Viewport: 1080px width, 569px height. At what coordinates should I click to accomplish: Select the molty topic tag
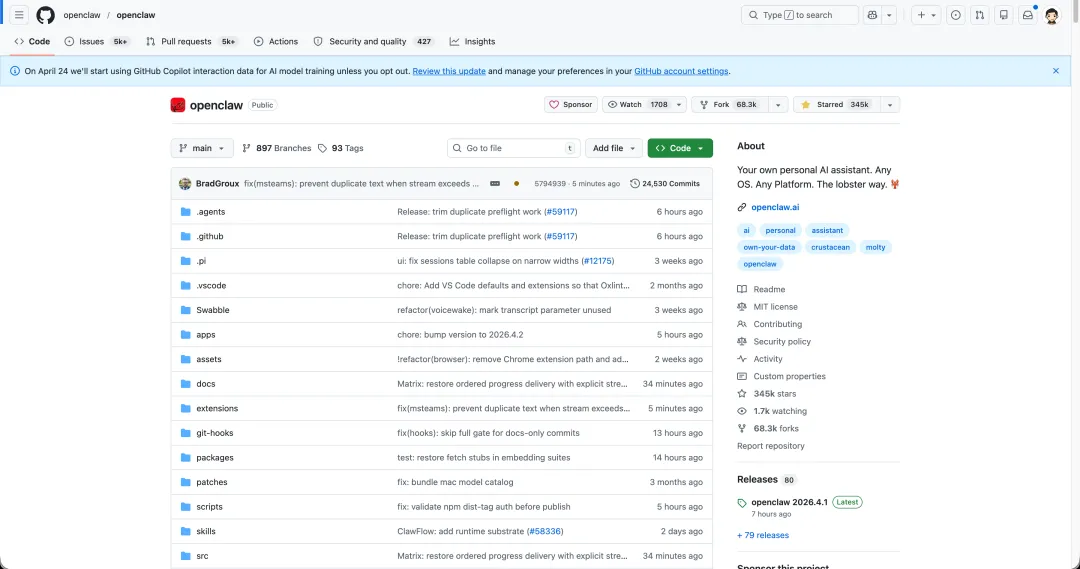[x=875, y=247]
